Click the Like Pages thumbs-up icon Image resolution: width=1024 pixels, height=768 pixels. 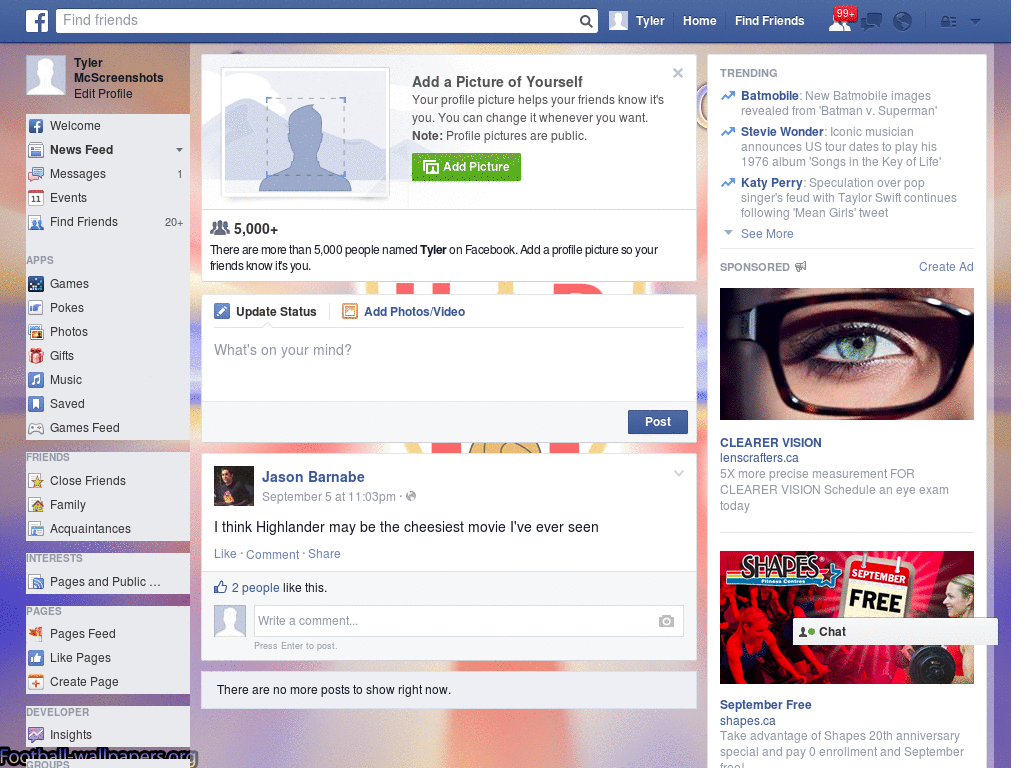coord(36,658)
